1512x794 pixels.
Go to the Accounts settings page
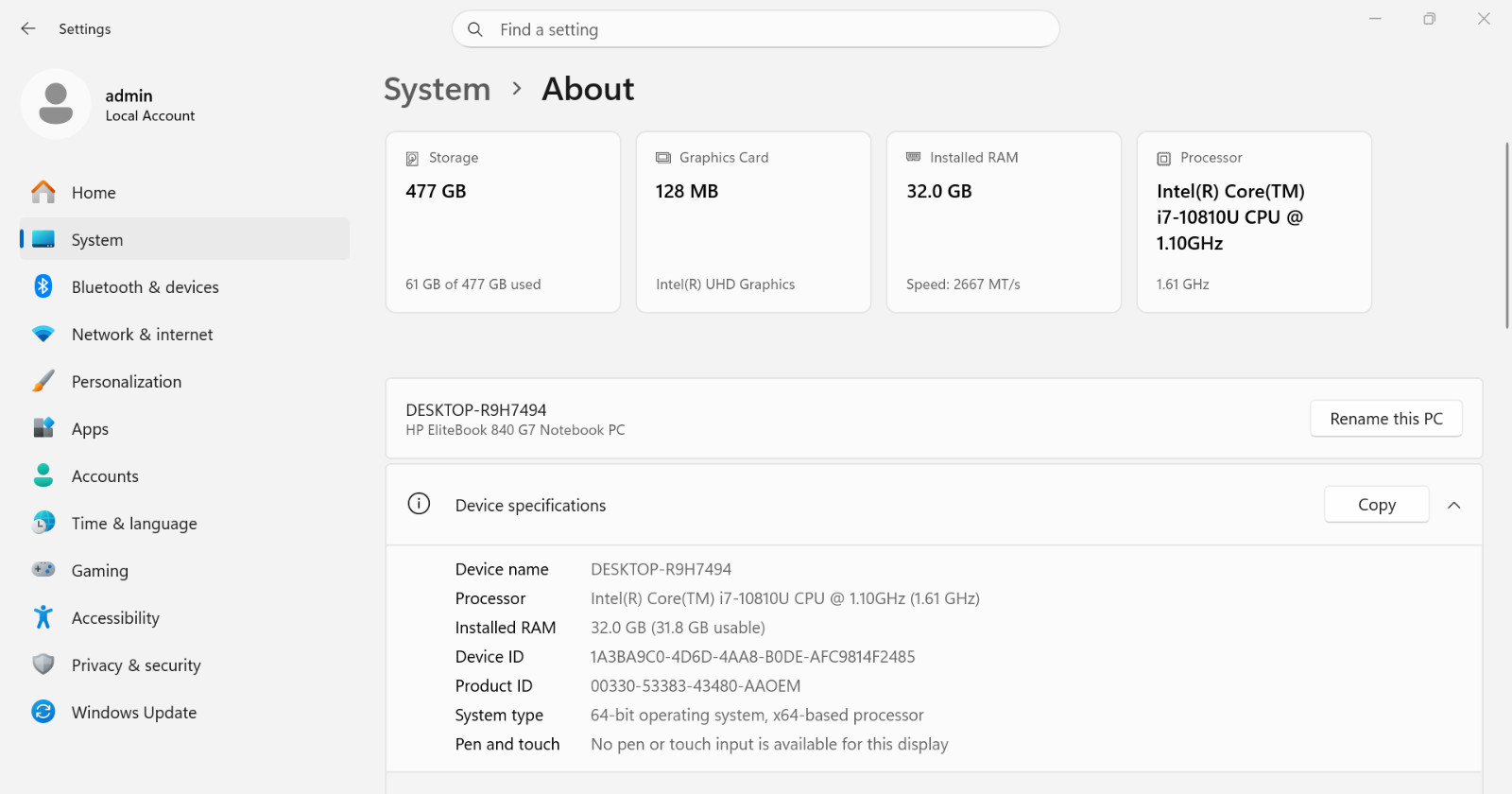point(105,476)
